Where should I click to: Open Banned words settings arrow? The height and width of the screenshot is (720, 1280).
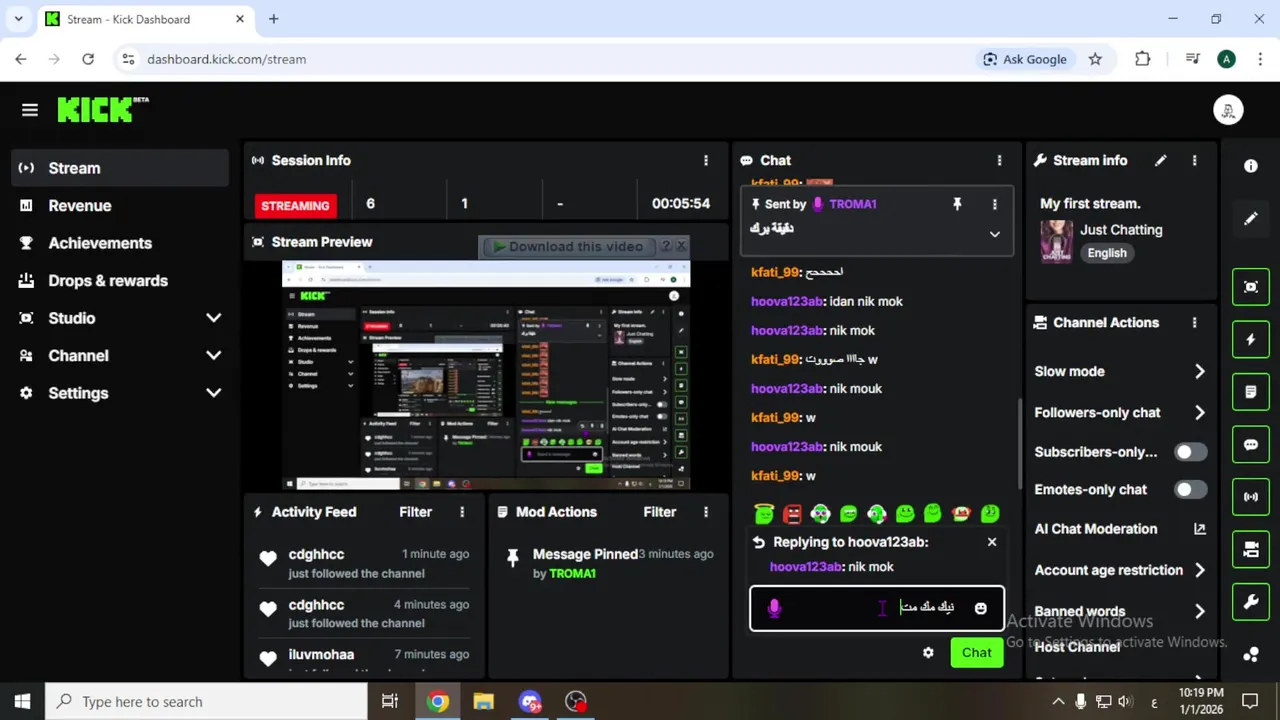click(x=1199, y=611)
